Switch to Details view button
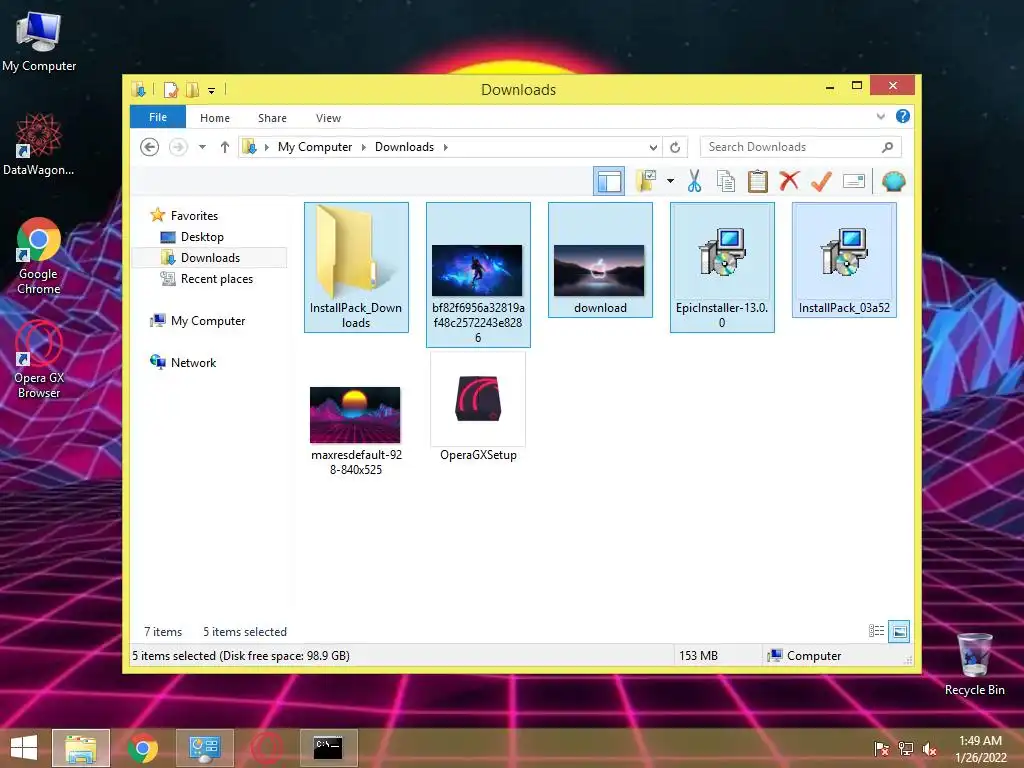The image size is (1024, 768). tap(876, 631)
